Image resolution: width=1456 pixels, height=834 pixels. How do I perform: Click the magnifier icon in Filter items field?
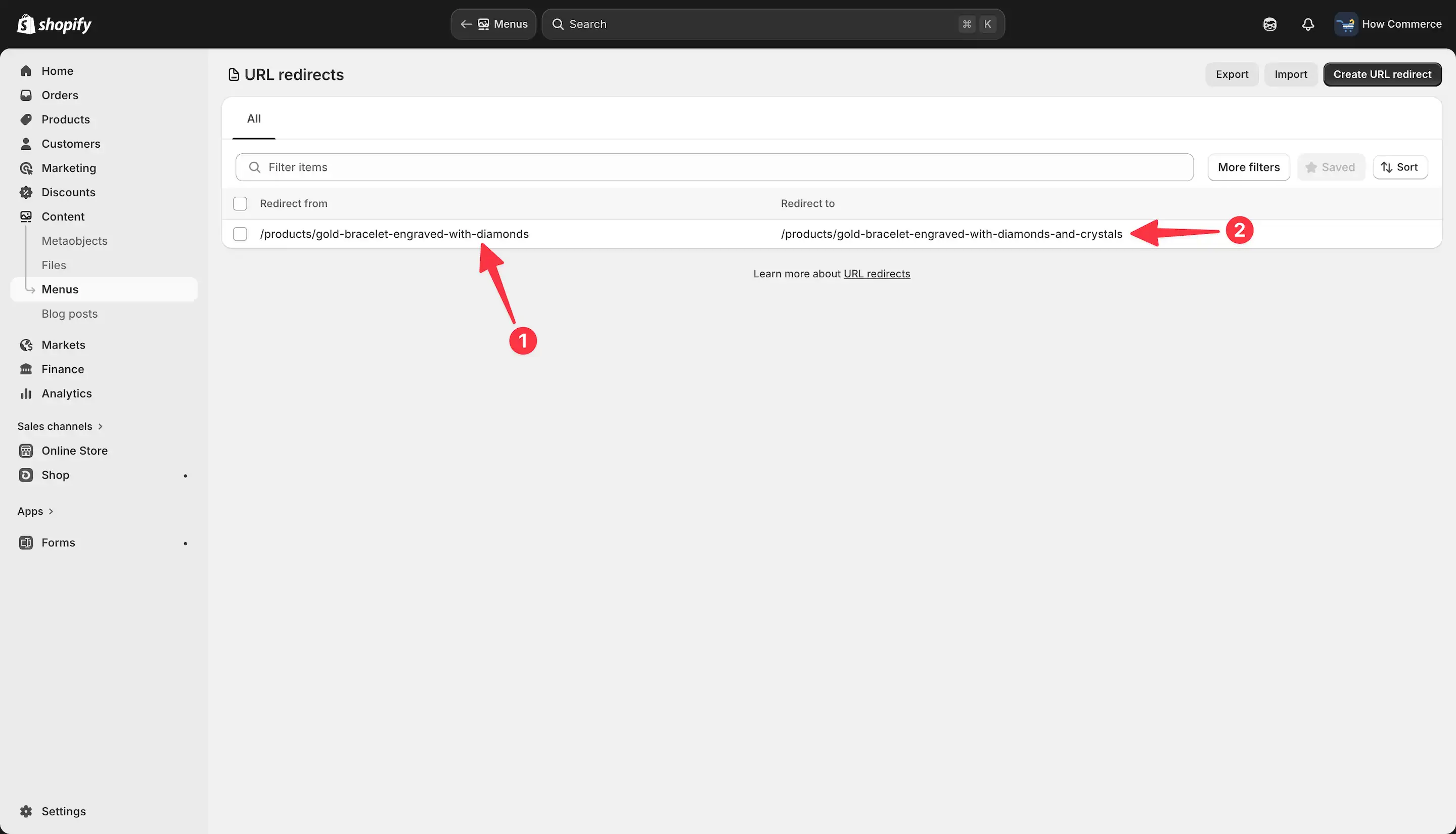255,167
